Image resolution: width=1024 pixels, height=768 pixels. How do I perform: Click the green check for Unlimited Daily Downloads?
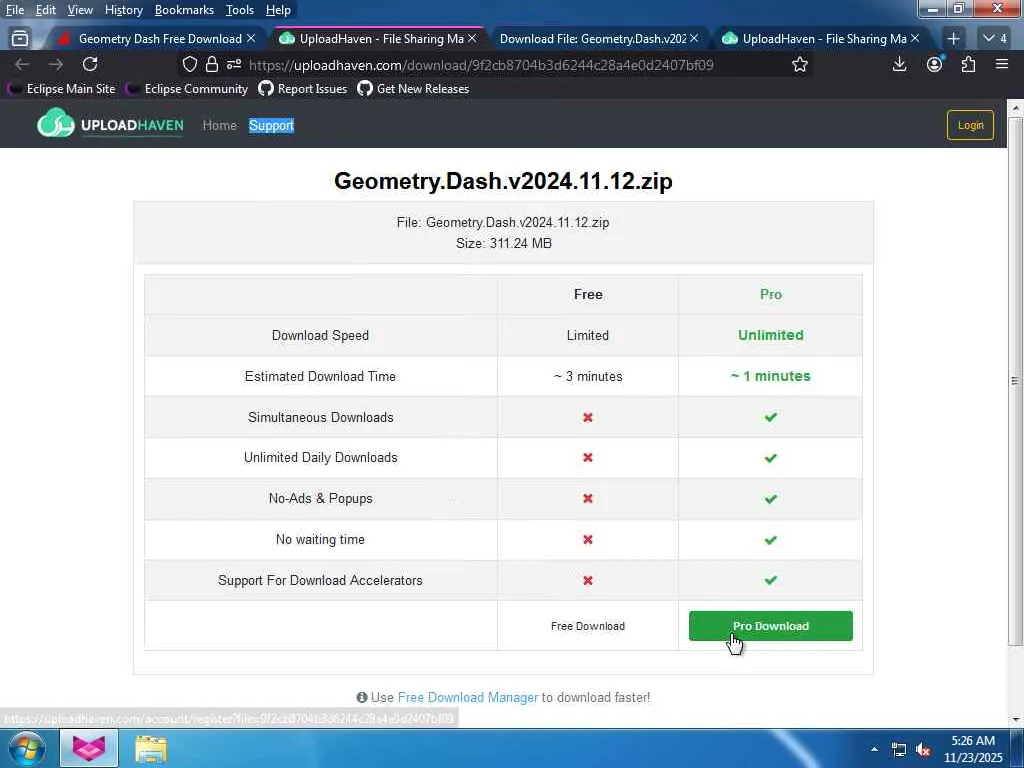(x=771, y=458)
